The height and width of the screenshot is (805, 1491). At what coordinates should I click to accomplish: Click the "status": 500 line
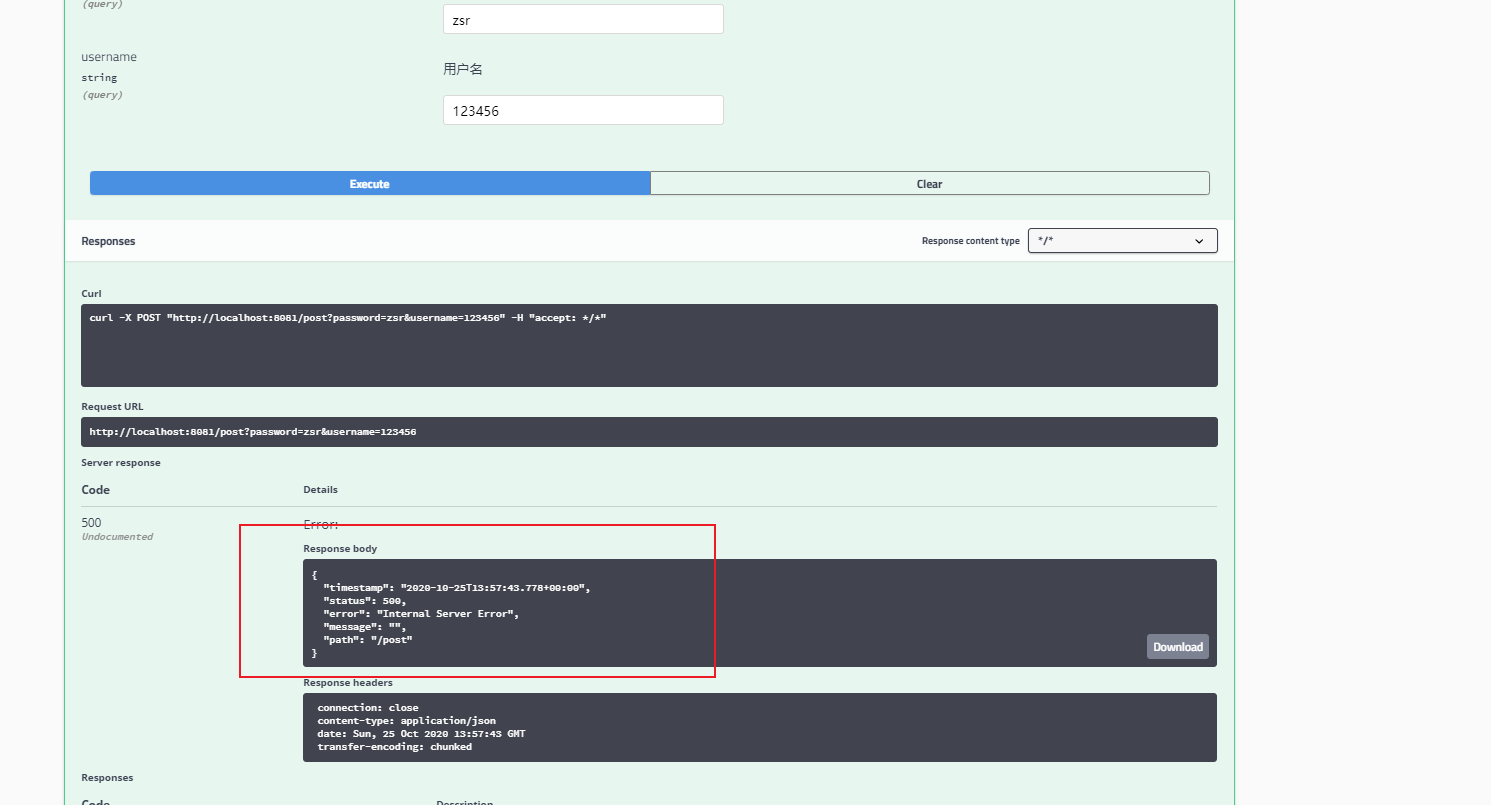click(365, 601)
